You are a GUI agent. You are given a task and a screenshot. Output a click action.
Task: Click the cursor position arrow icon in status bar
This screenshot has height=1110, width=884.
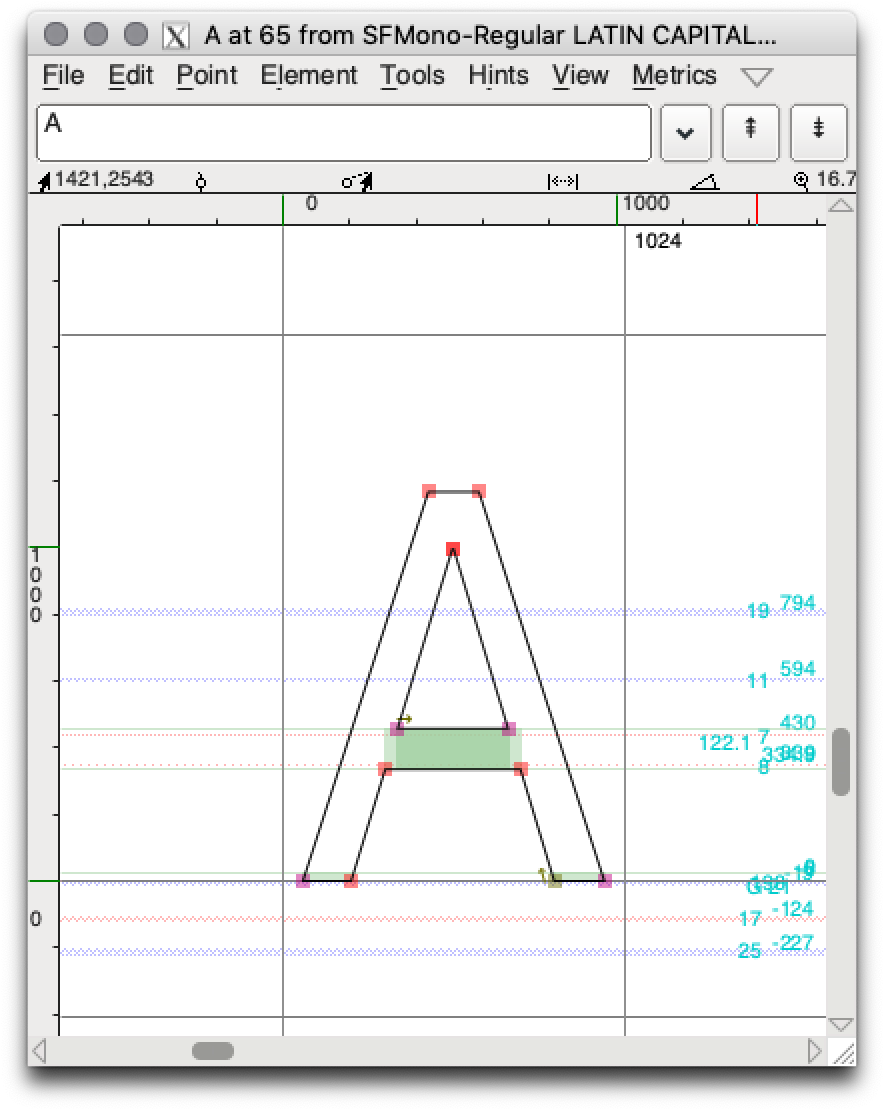pyautogui.click(x=44, y=181)
